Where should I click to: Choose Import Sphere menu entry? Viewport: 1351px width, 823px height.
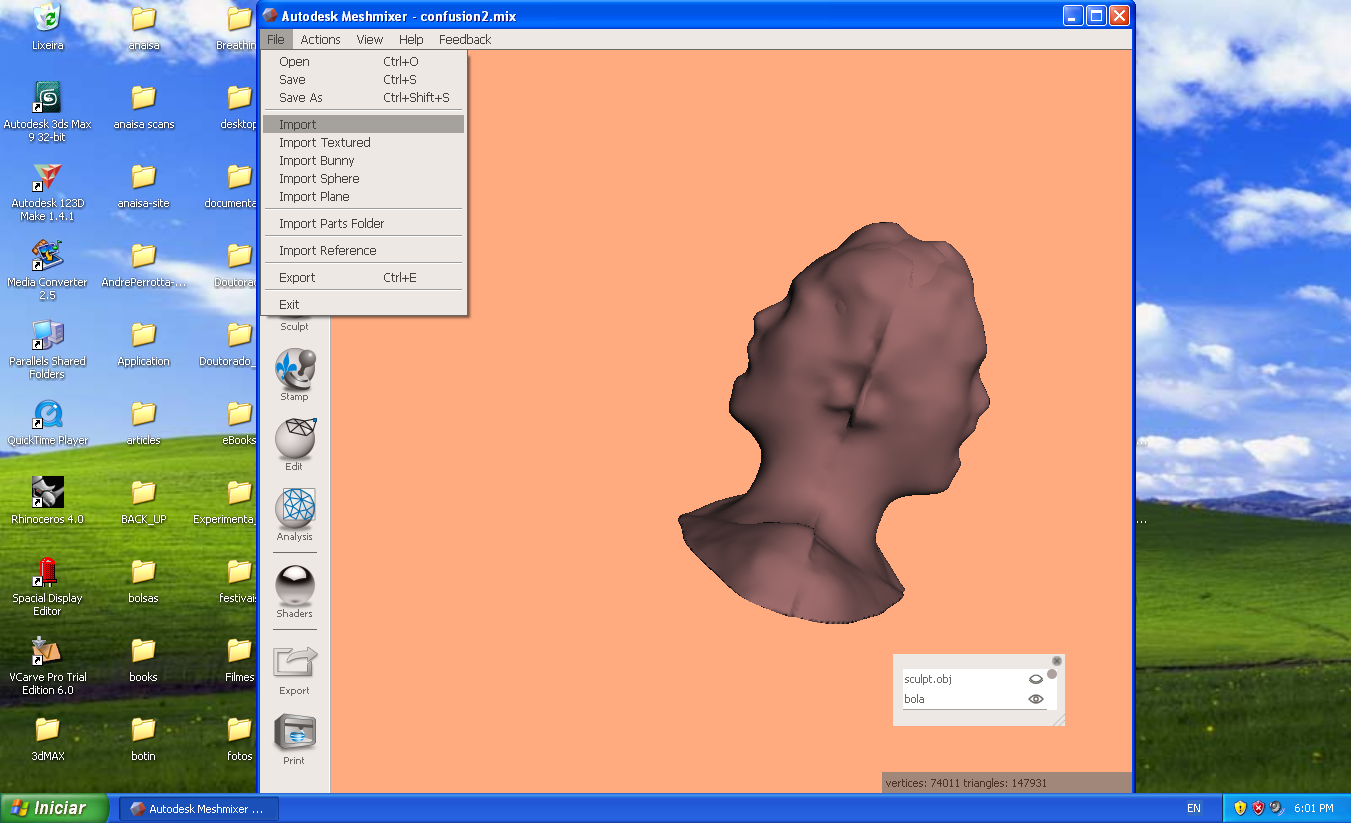pyautogui.click(x=364, y=179)
